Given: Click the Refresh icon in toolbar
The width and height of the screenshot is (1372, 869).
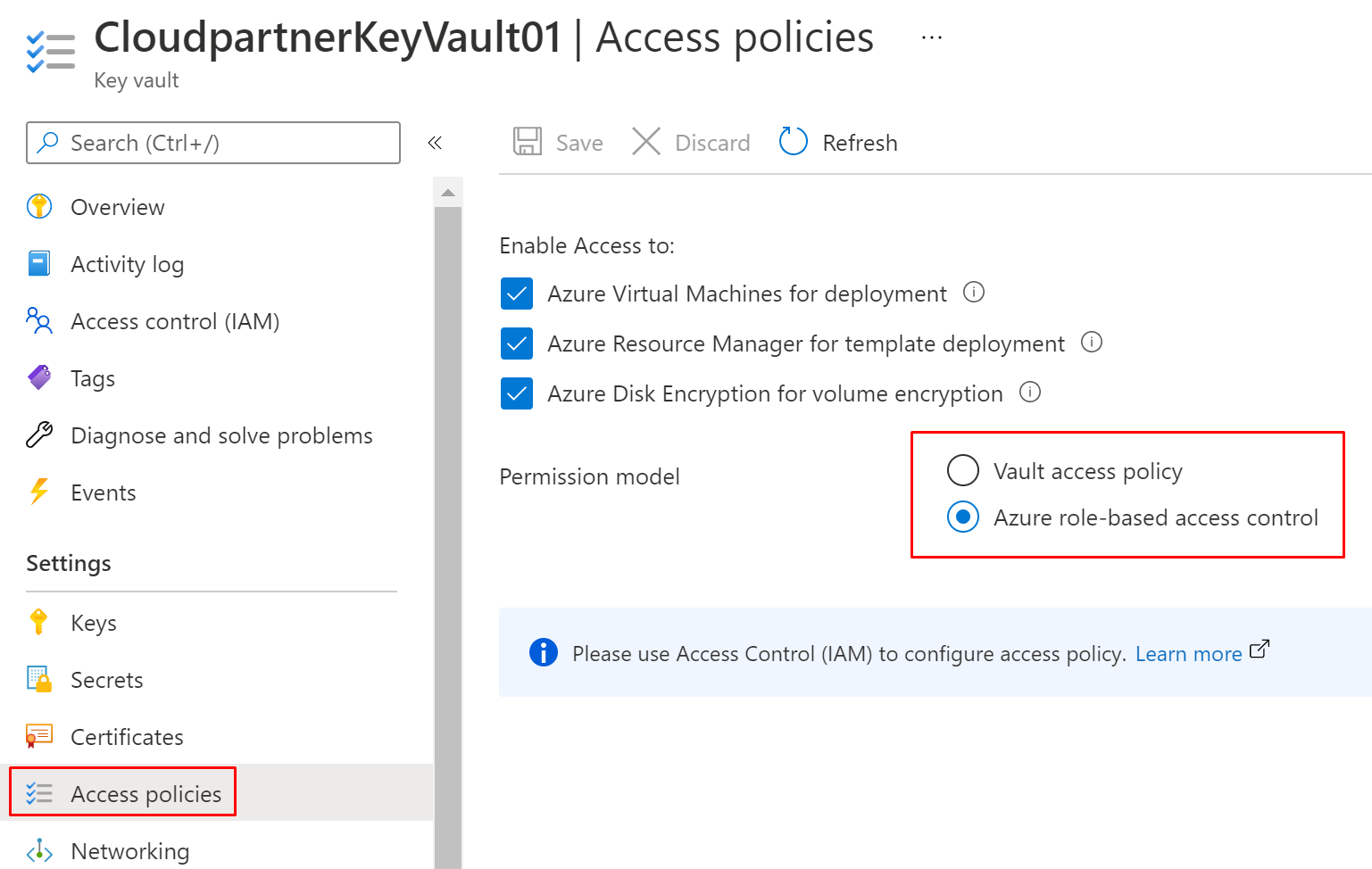Looking at the screenshot, I should coord(793,142).
